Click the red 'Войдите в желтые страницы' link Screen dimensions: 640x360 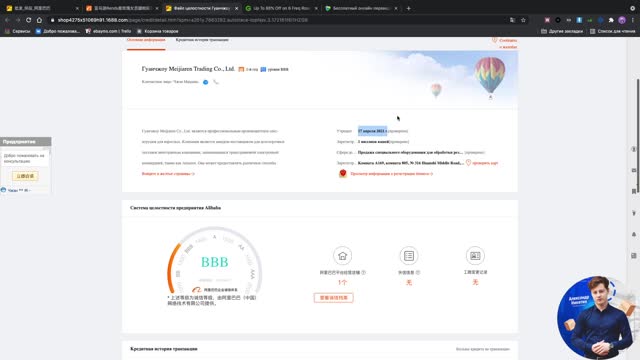pos(168,173)
